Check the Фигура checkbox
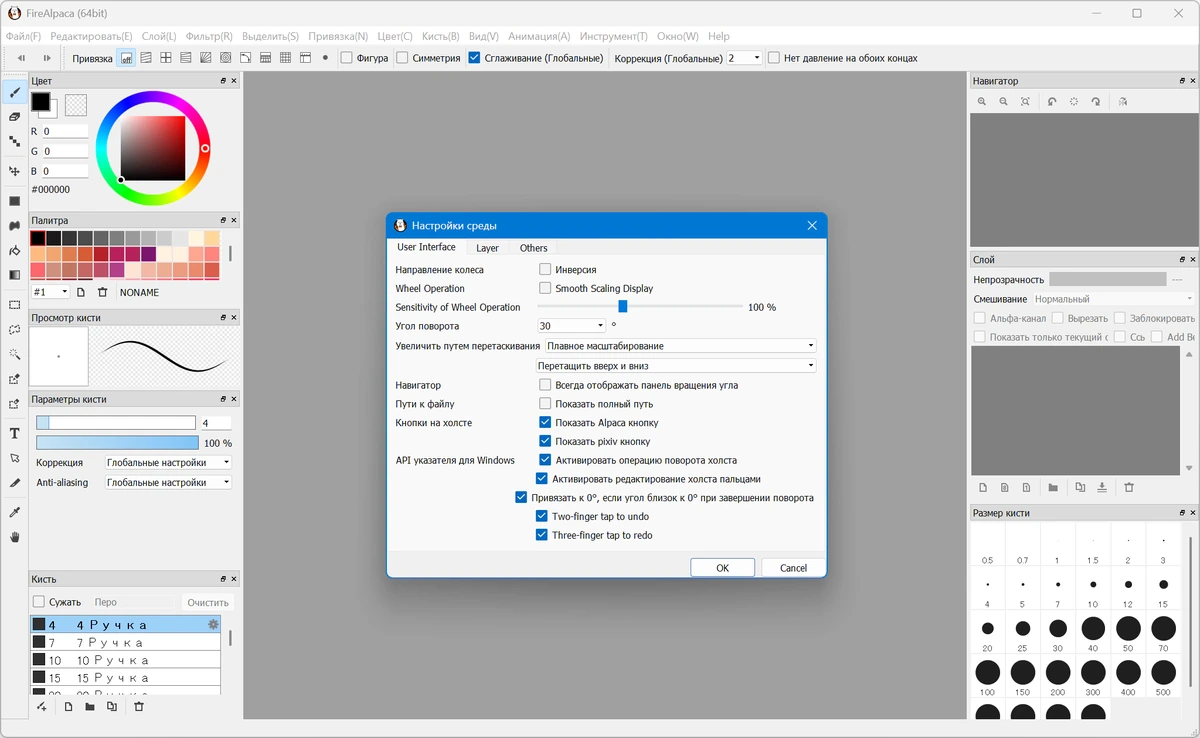 tap(346, 58)
